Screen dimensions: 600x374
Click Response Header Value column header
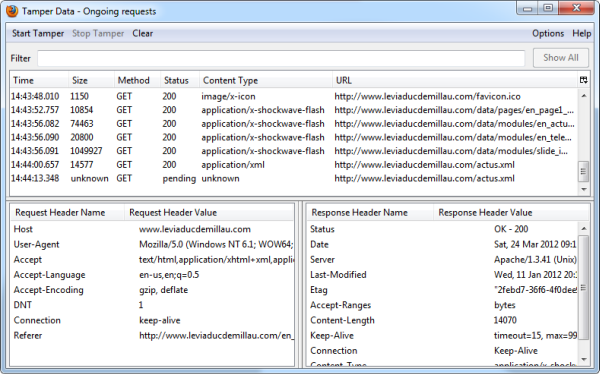(x=511, y=213)
